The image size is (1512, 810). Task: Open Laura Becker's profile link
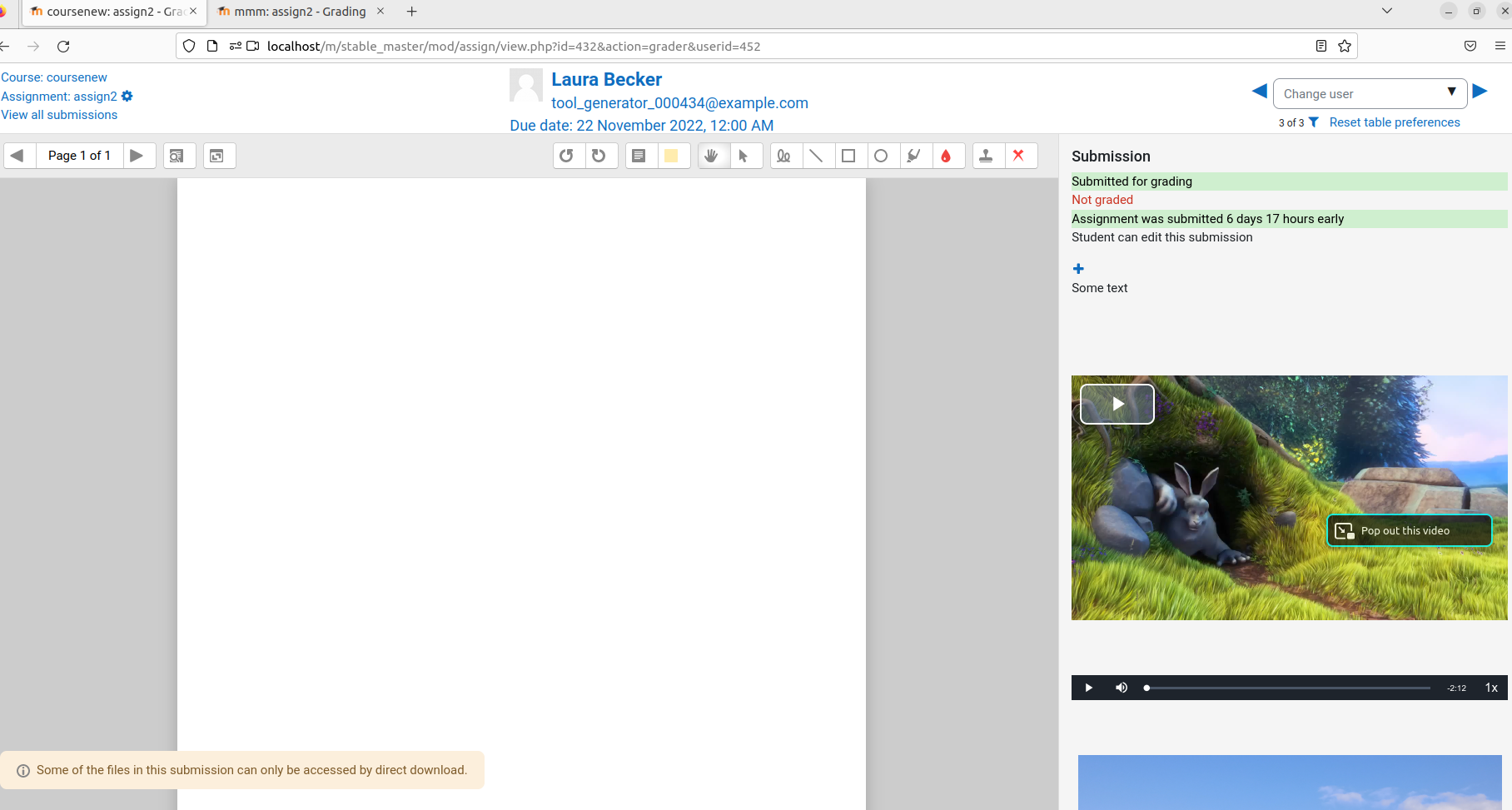[606, 80]
